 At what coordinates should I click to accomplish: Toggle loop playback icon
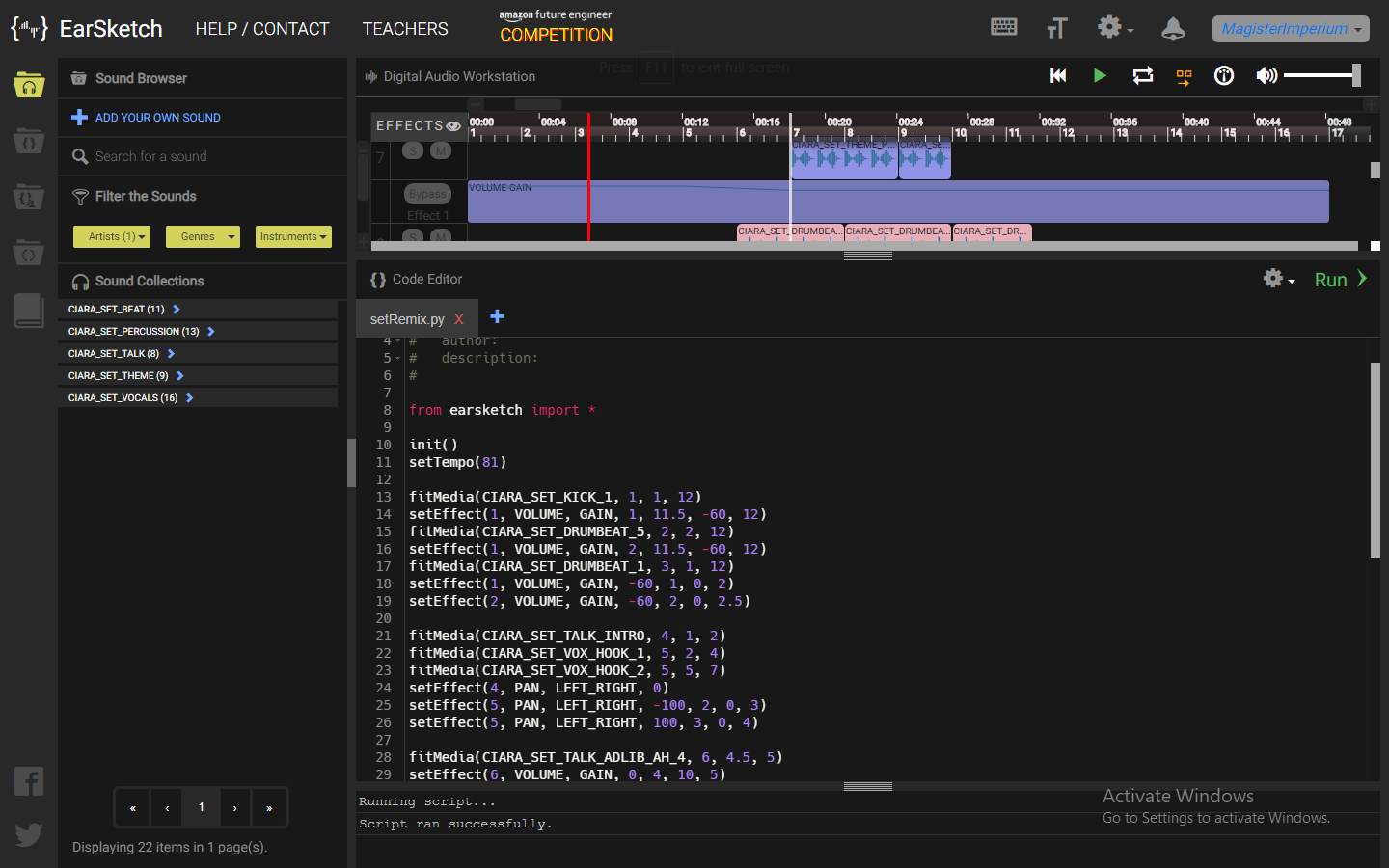1142,75
